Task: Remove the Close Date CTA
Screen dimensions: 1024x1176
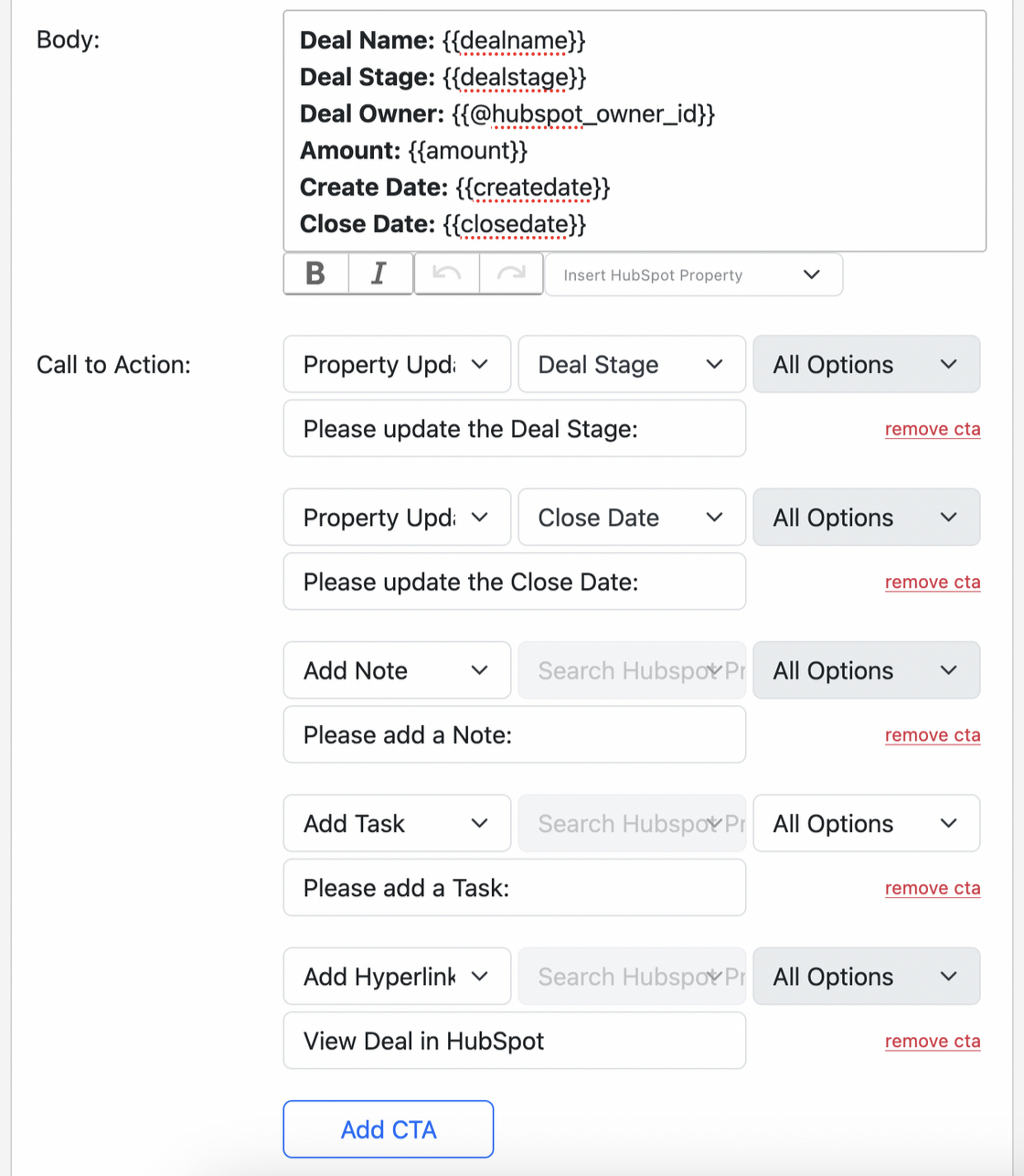Action: (x=932, y=583)
